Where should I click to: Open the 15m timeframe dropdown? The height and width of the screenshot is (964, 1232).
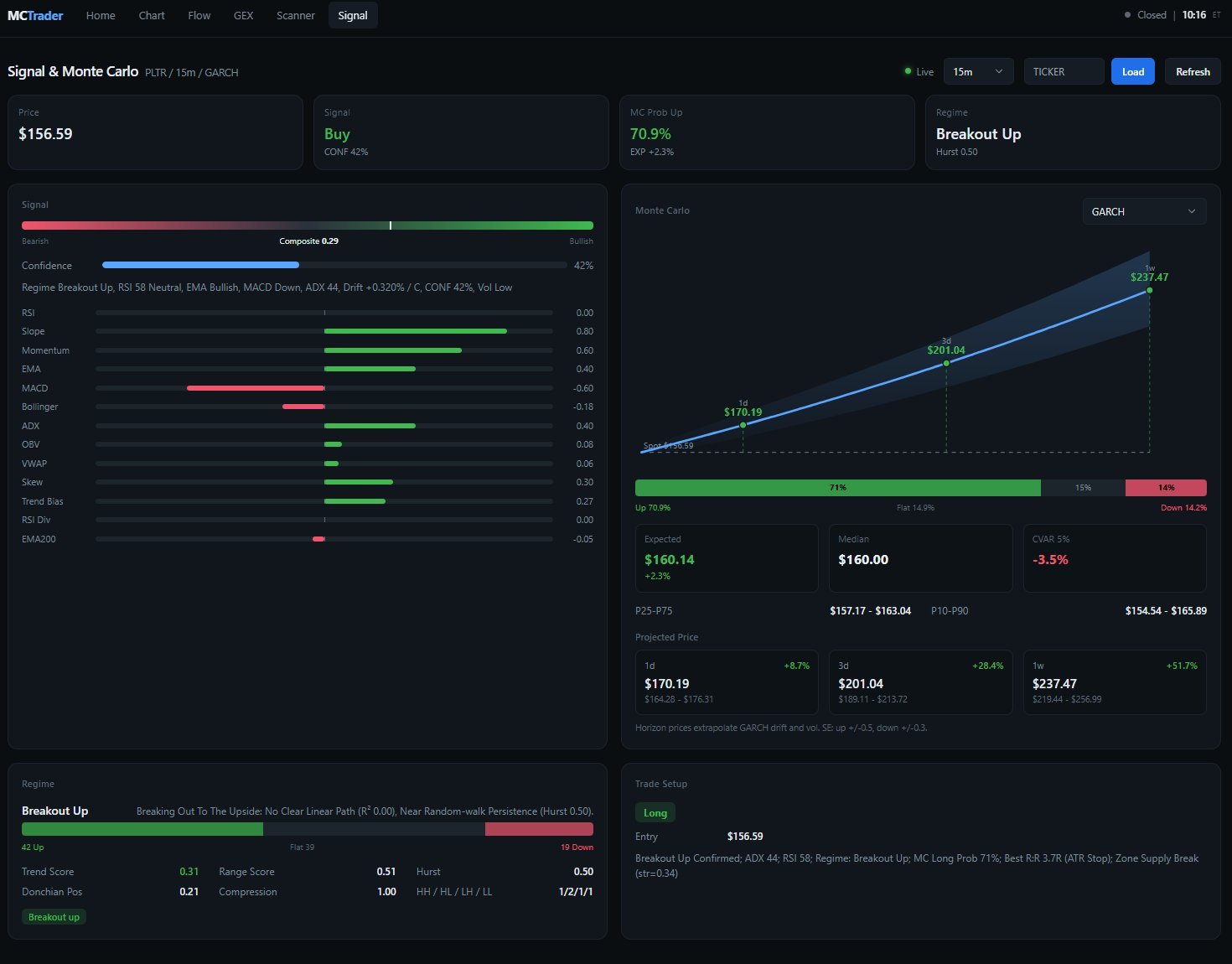click(x=979, y=71)
